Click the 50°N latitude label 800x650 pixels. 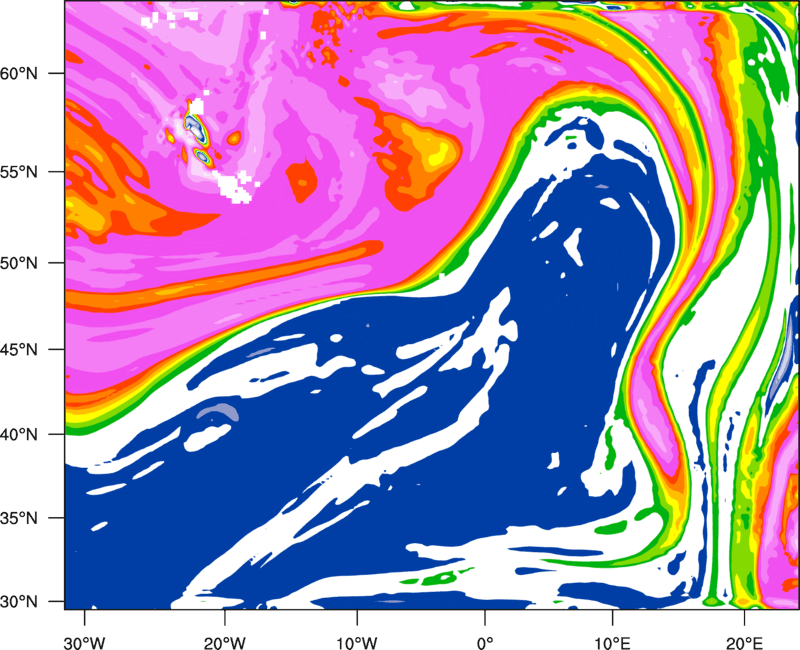[19, 263]
